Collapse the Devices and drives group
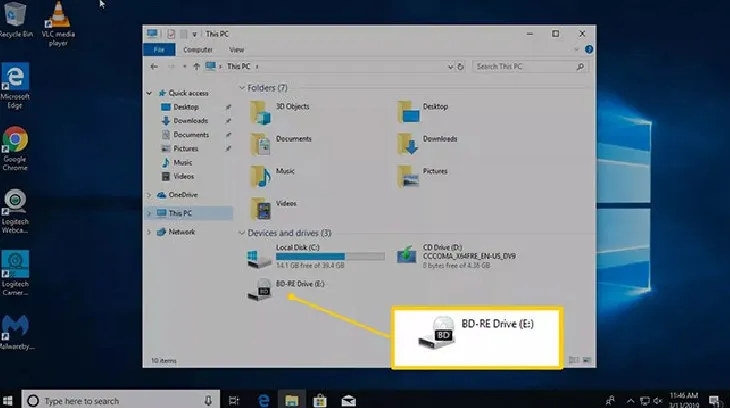Image resolution: width=730 pixels, height=408 pixels. pyautogui.click(x=242, y=233)
